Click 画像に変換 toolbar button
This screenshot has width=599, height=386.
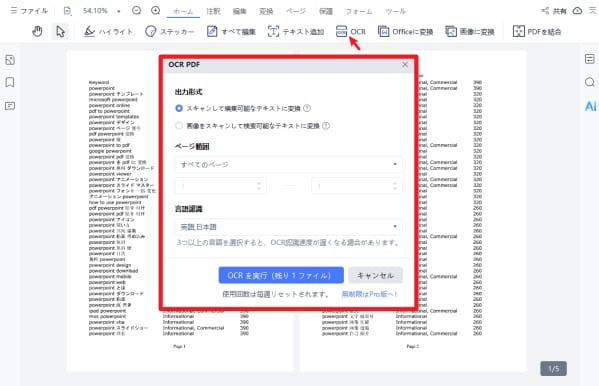coord(469,31)
